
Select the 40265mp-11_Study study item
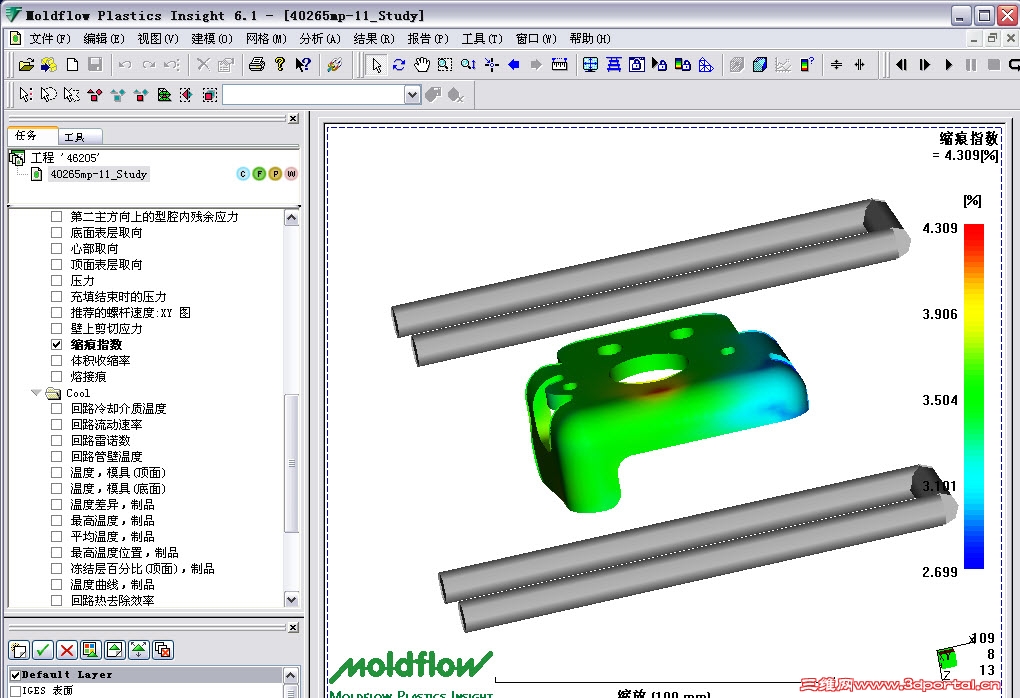[99, 174]
